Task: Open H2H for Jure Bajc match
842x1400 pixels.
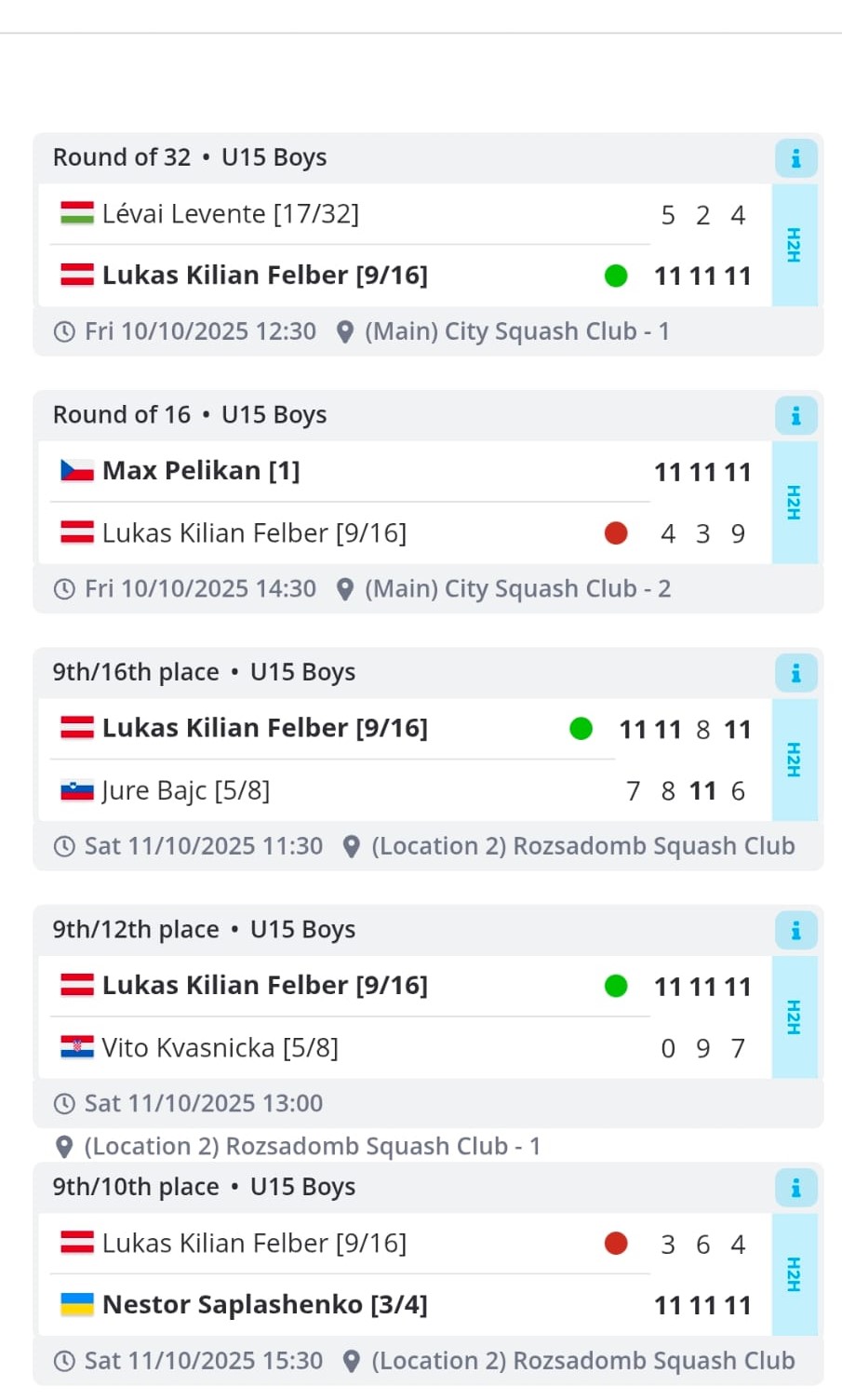Action: click(x=794, y=760)
